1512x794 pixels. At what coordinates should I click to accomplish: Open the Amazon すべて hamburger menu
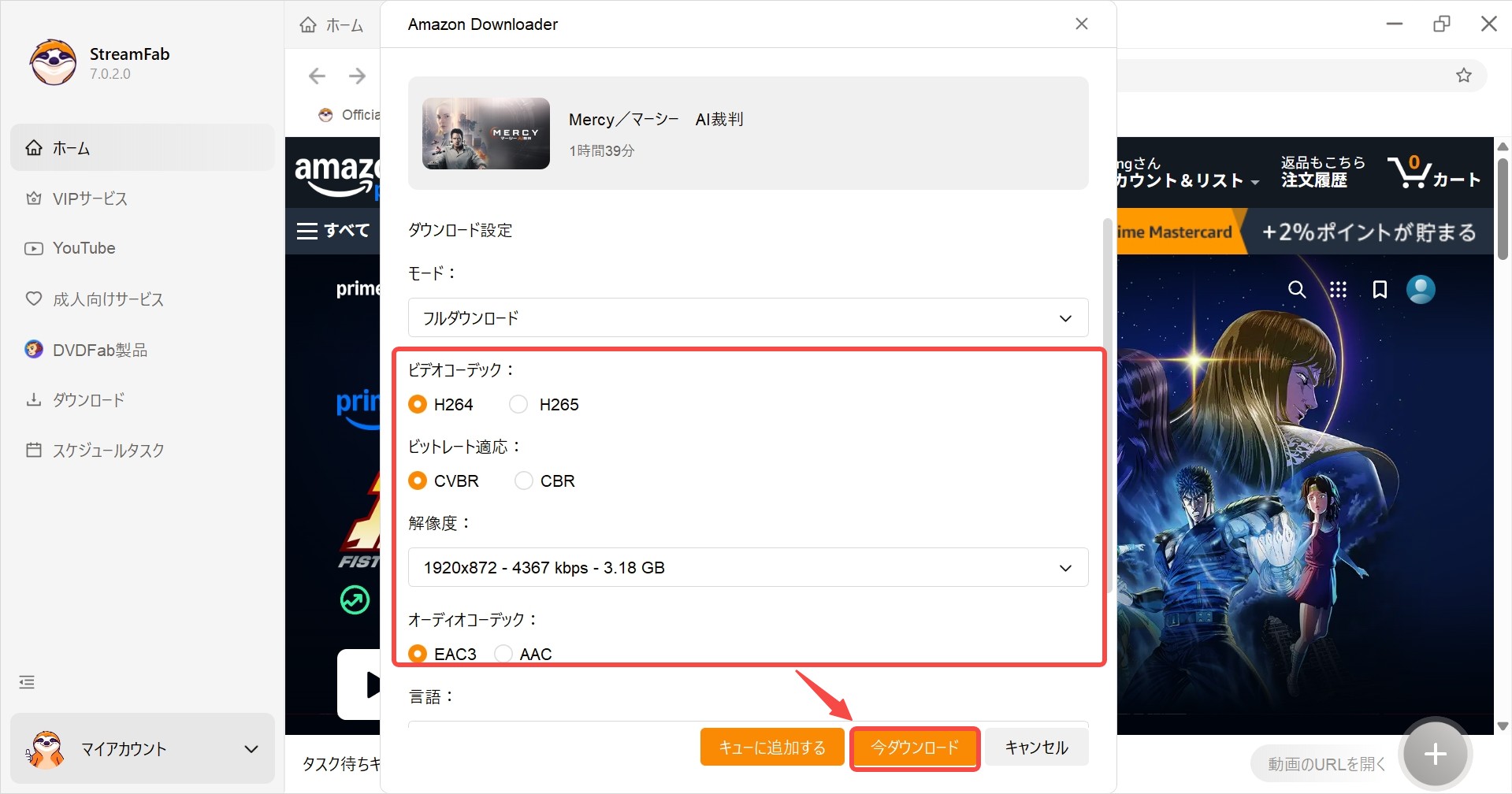point(332,231)
